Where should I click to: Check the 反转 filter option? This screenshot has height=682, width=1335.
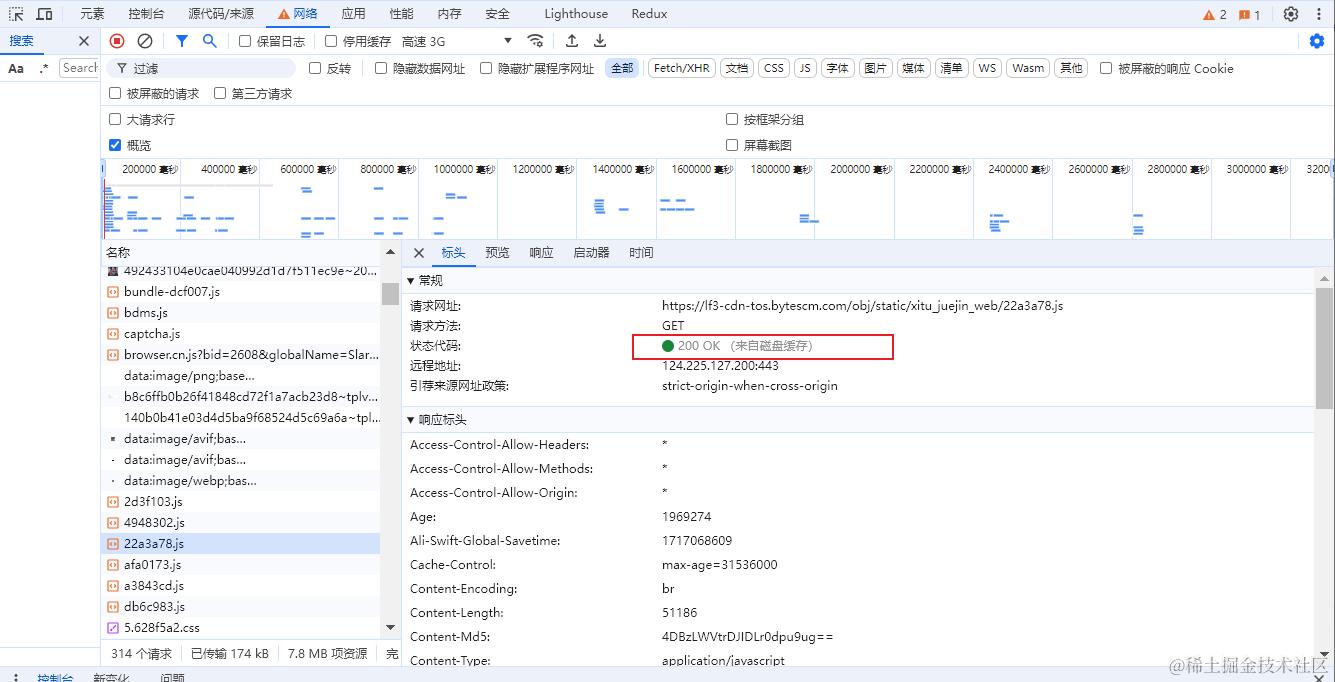click(x=315, y=68)
